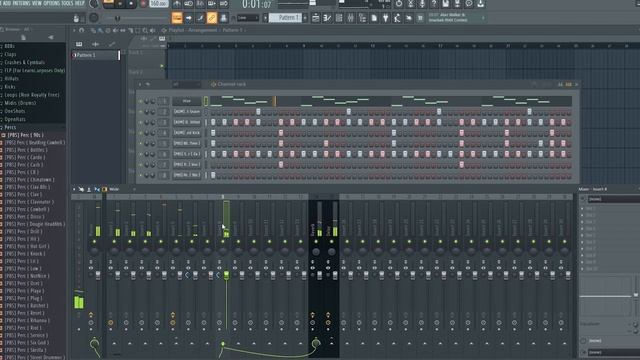640x360 pixels.
Task: Mute mixer track Insert 8
Action: [x=223, y=242]
